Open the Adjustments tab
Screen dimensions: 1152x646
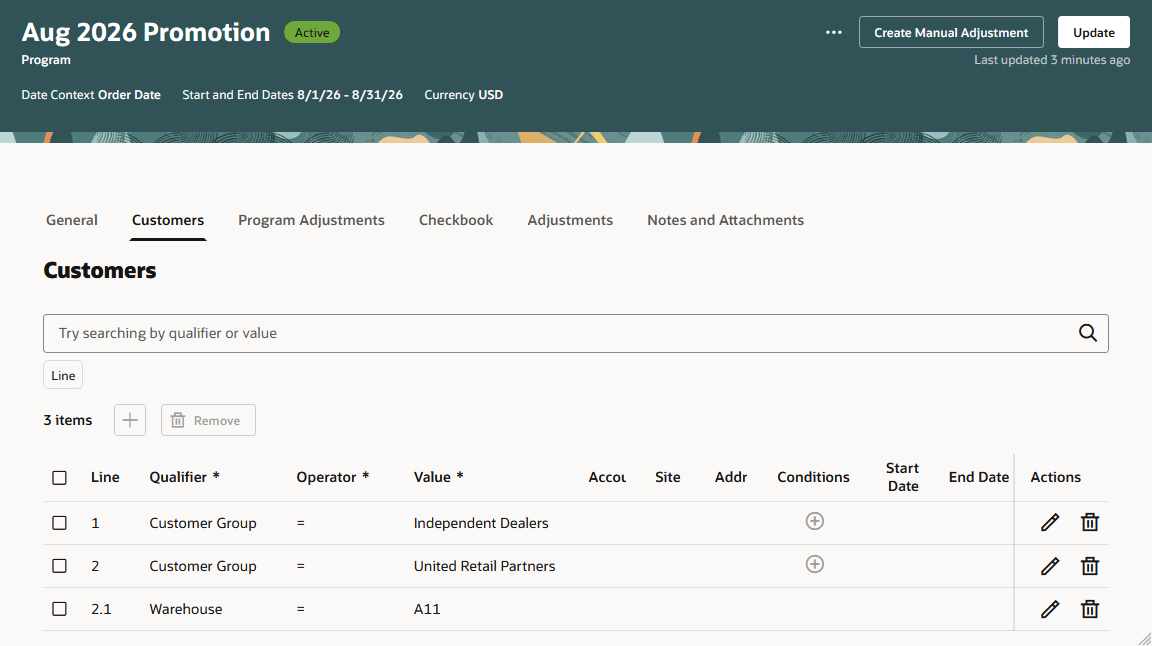[570, 220]
